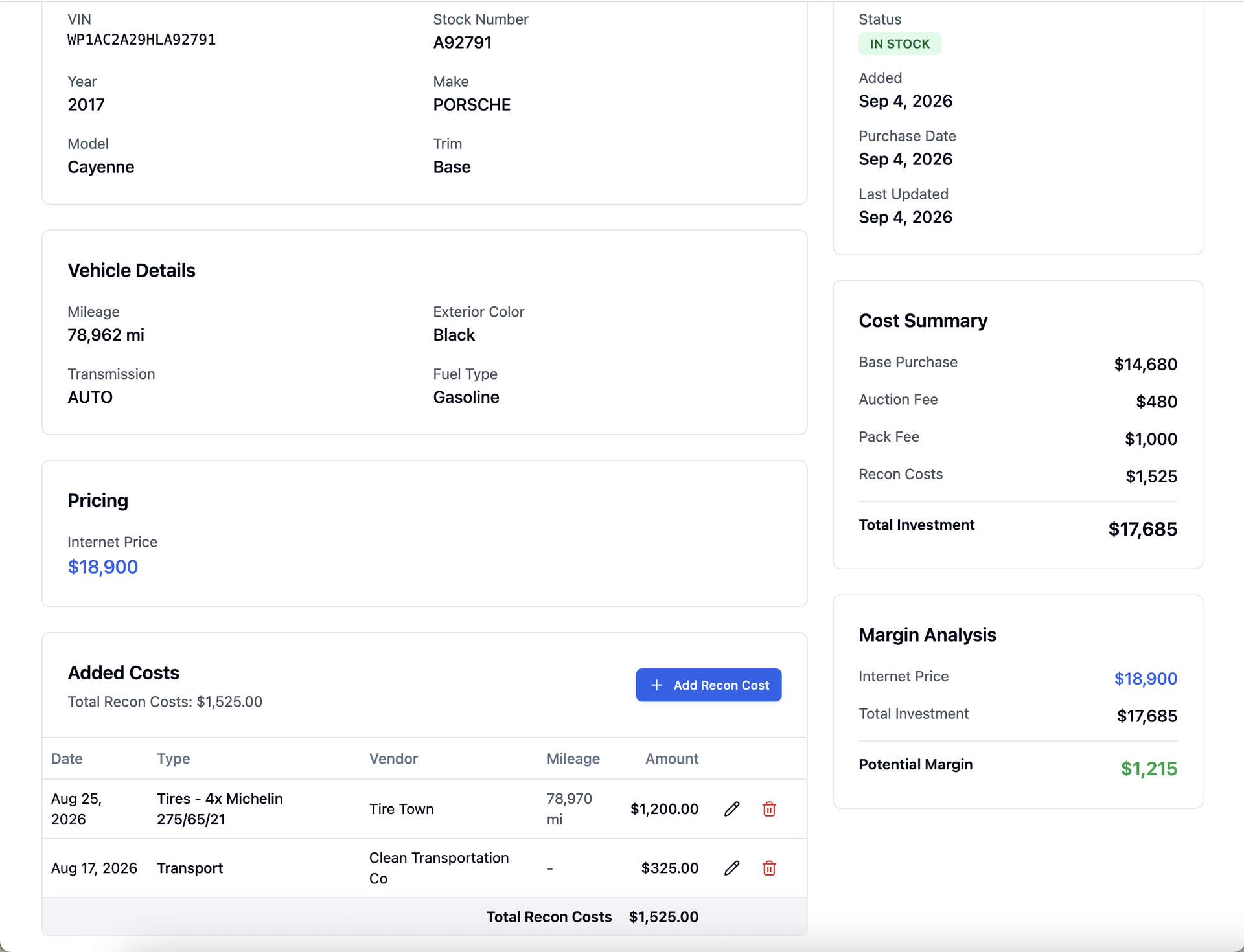Edit the Transport cost row
1244x952 pixels.
pyautogui.click(x=731, y=868)
